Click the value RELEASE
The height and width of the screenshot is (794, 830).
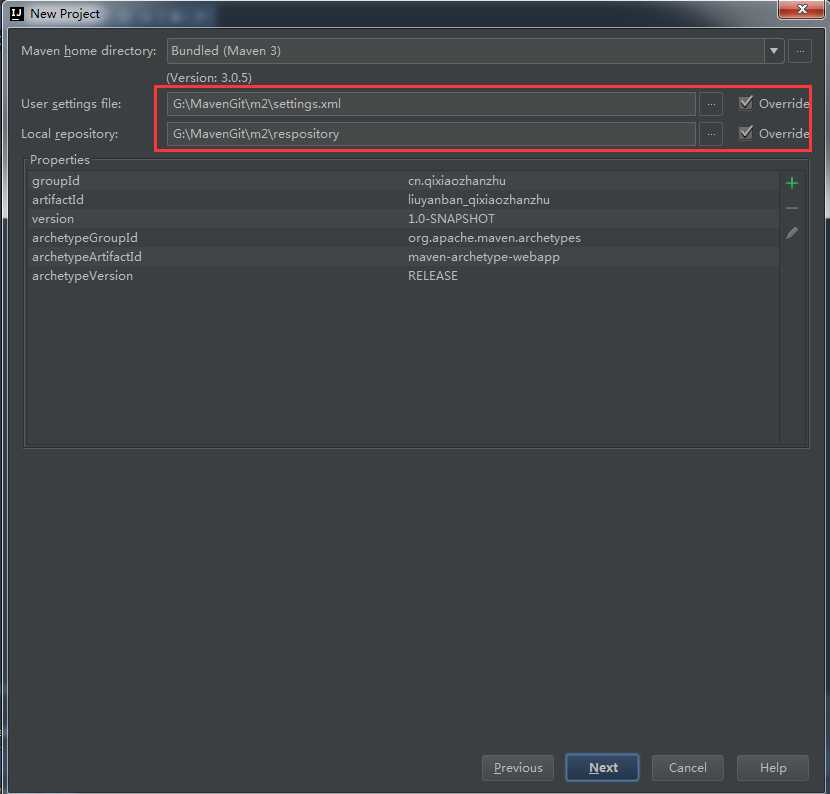point(432,276)
